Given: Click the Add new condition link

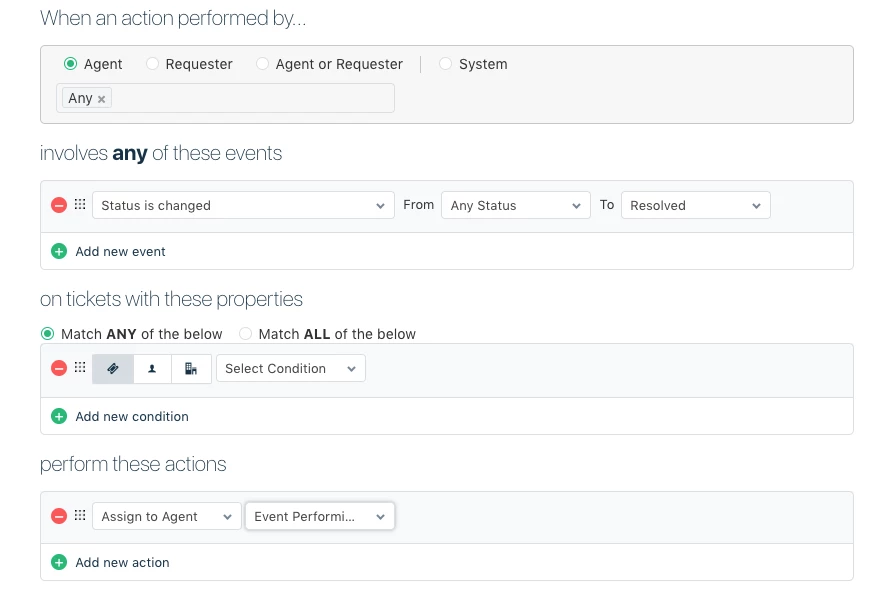Looking at the screenshot, I should (131, 416).
